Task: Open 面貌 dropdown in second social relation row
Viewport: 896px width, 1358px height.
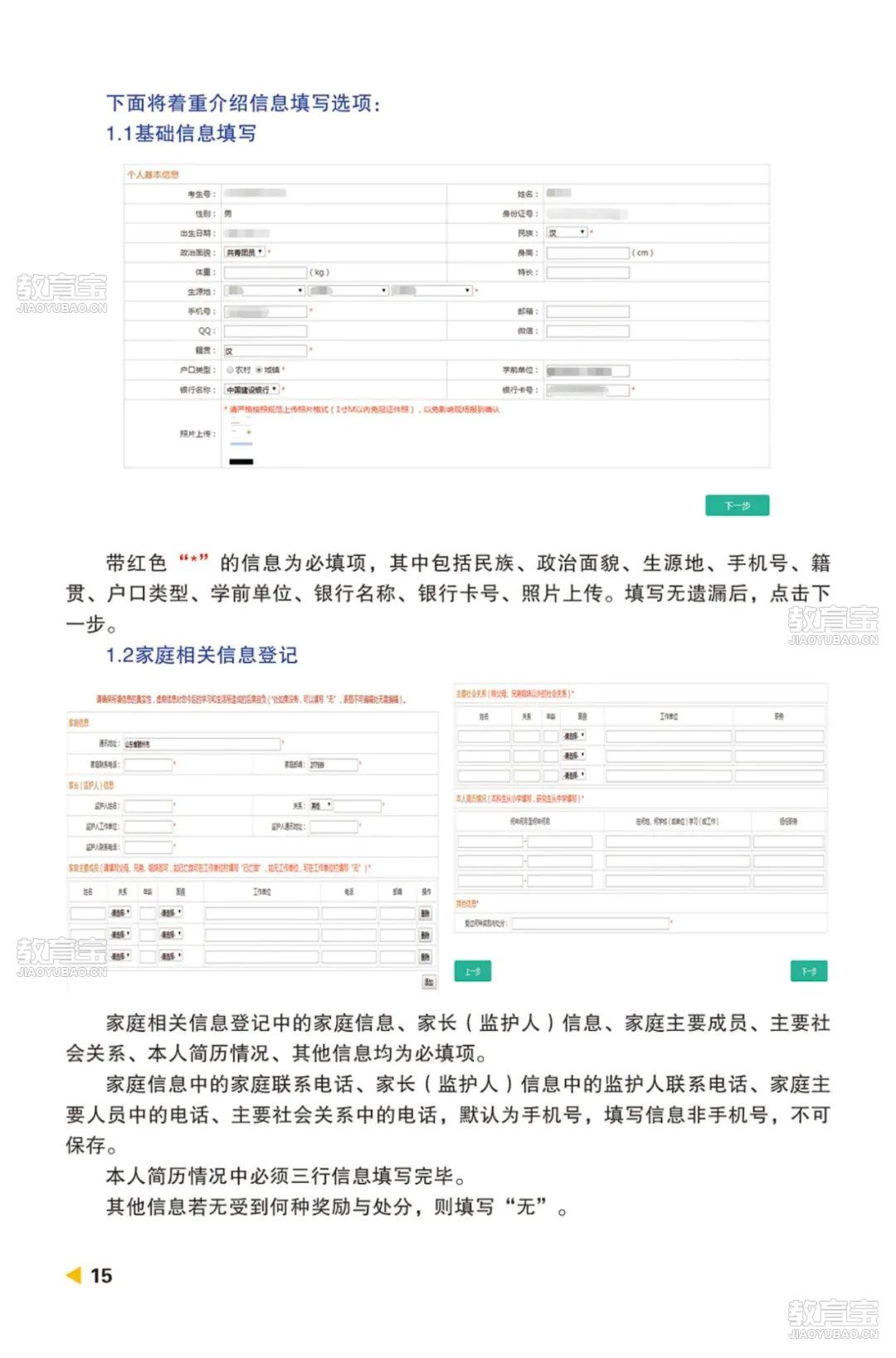Action: click(574, 756)
